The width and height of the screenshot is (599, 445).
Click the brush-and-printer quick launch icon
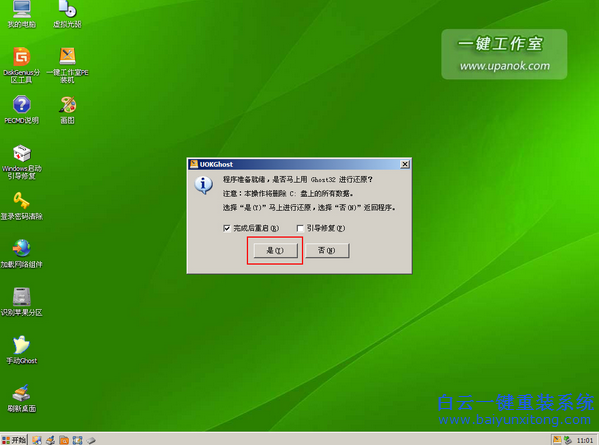pyautogui.click(x=50, y=440)
